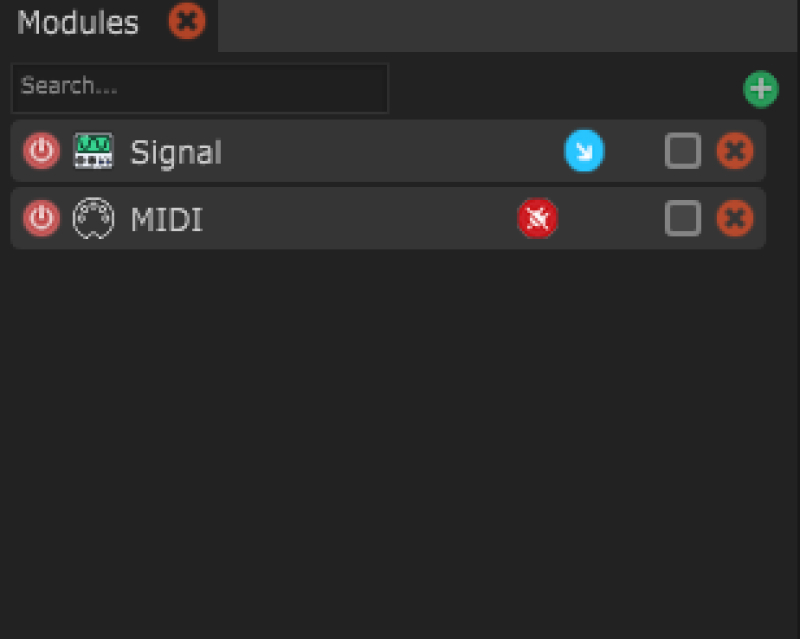The height and width of the screenshot is (639, 800).
Task: Click the MIDI connector type icon
Action: [x=93, y=218]
